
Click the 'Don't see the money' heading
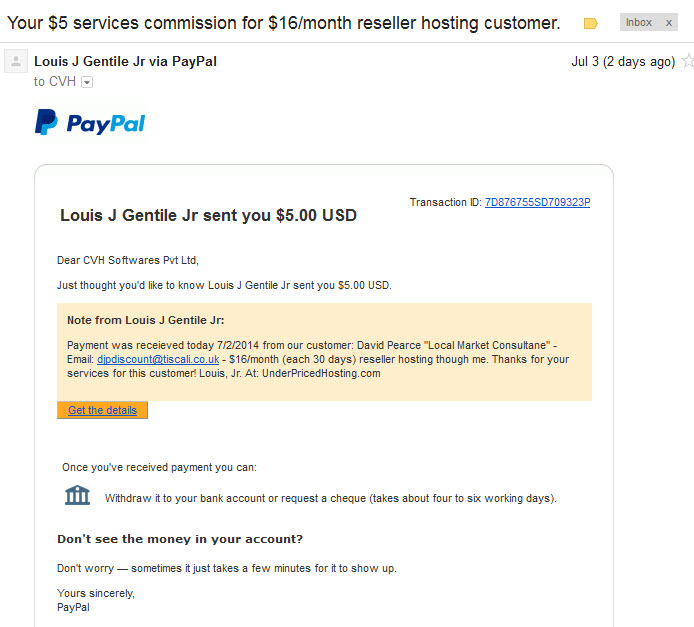(180, 539)
